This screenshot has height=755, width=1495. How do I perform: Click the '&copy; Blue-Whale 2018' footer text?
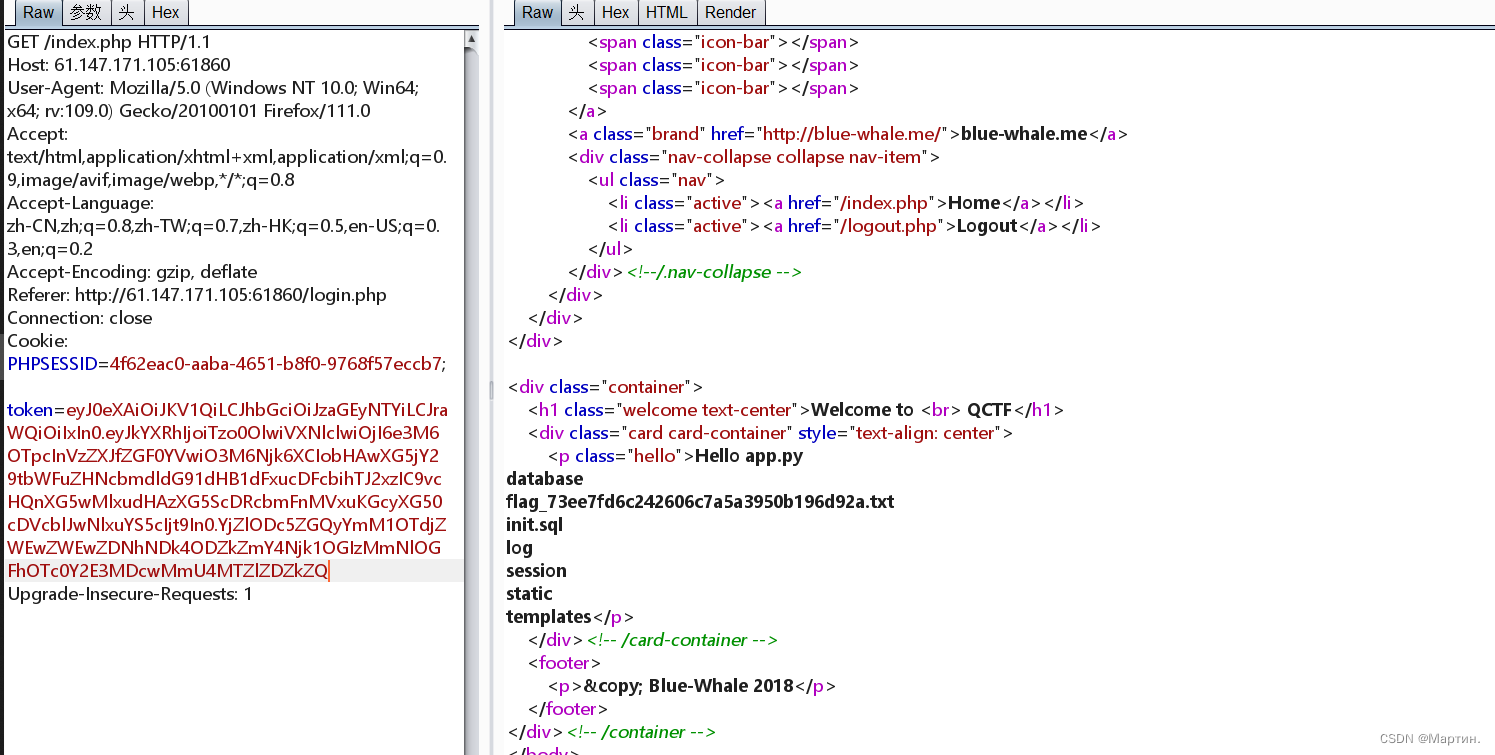(689, 686)
